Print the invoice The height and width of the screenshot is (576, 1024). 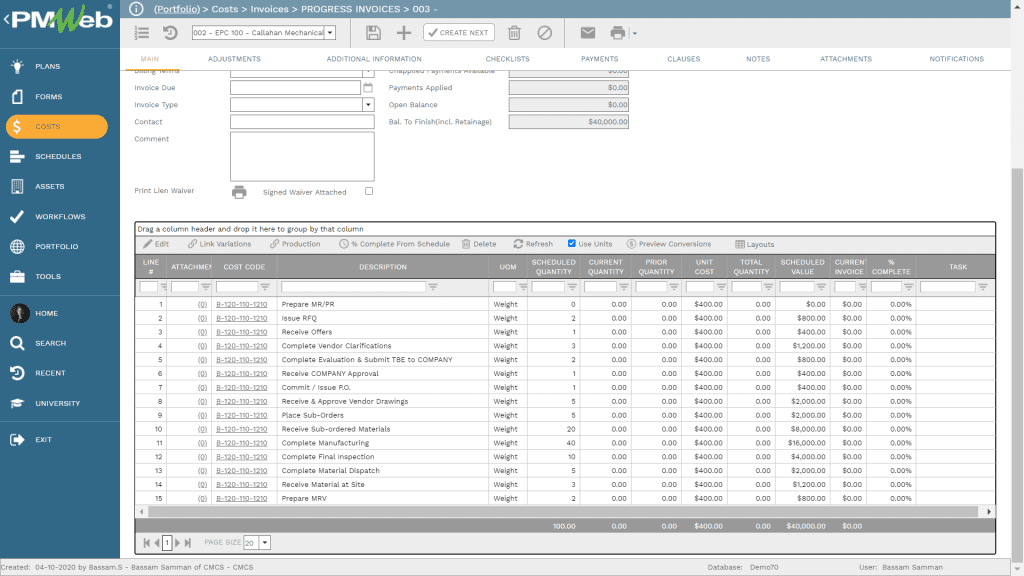point(617,33)
